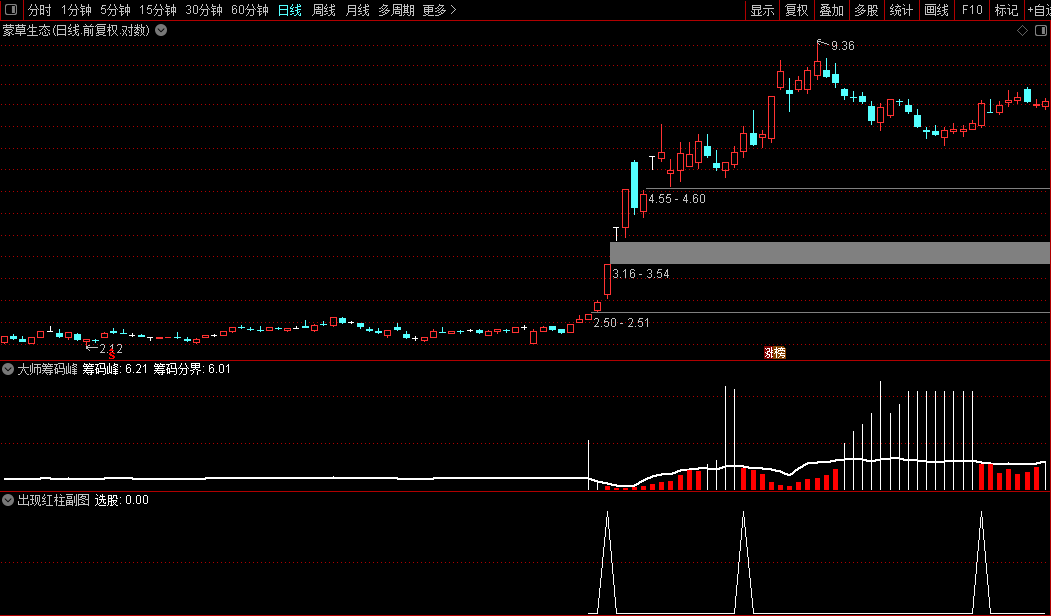The image size is (1051, 616).
Task: Expand the 大师筹码峰 indicator dropdown
Action: point(8,369)
